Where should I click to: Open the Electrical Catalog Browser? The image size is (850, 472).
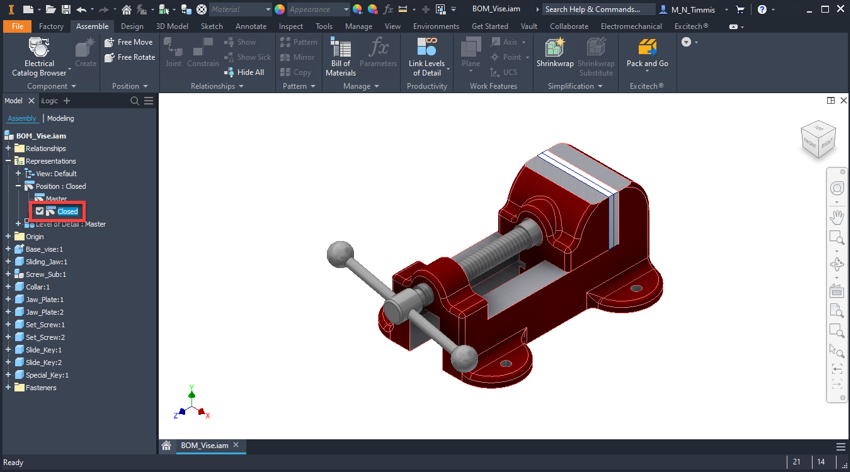[39, 57]
